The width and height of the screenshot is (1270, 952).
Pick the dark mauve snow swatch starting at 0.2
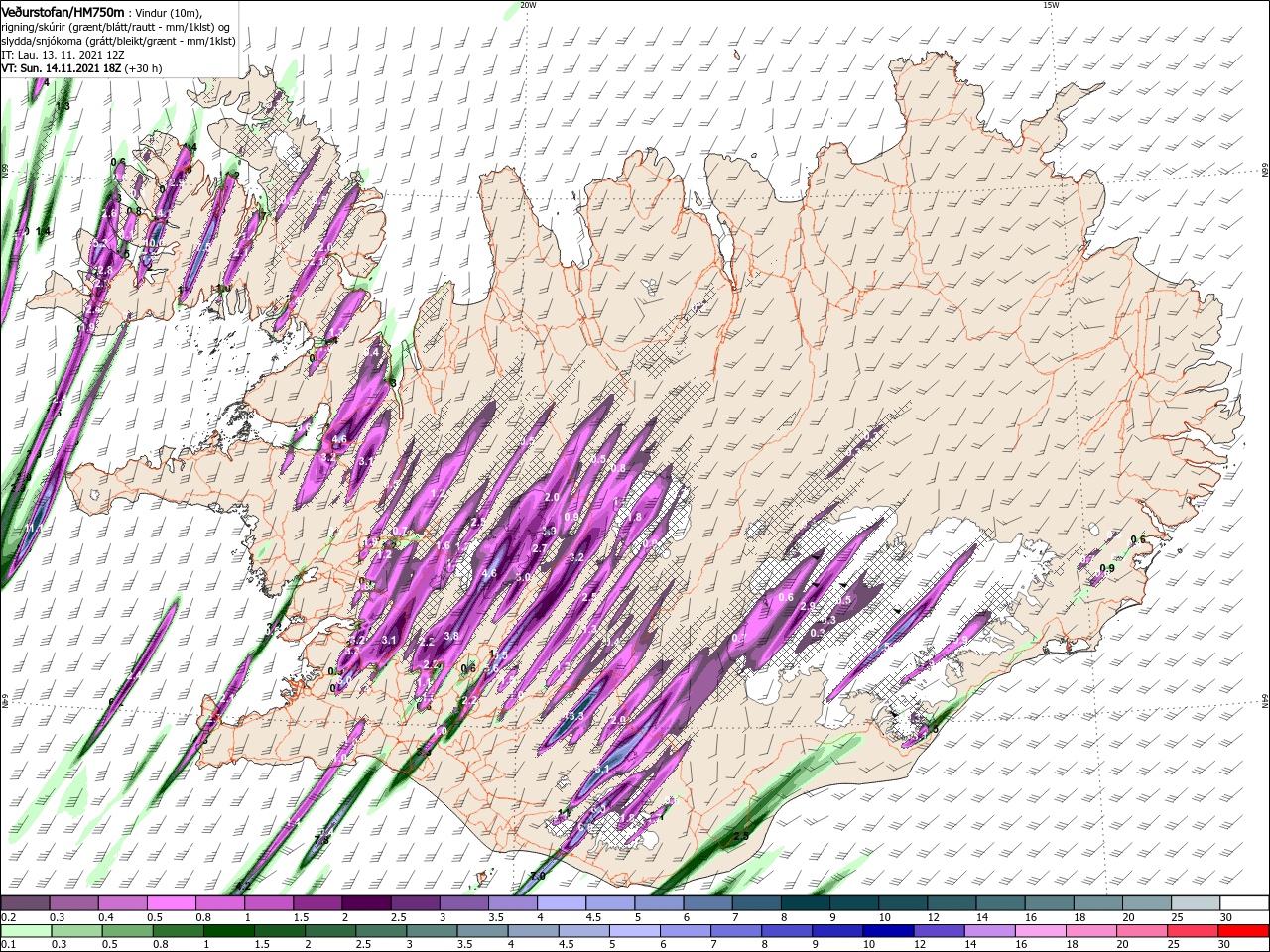[x=25, y=902]
